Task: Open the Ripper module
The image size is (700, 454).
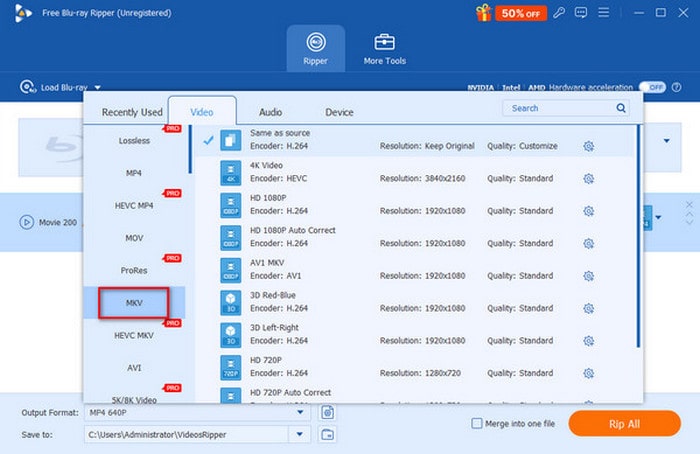Action: [x=316, y=48]
